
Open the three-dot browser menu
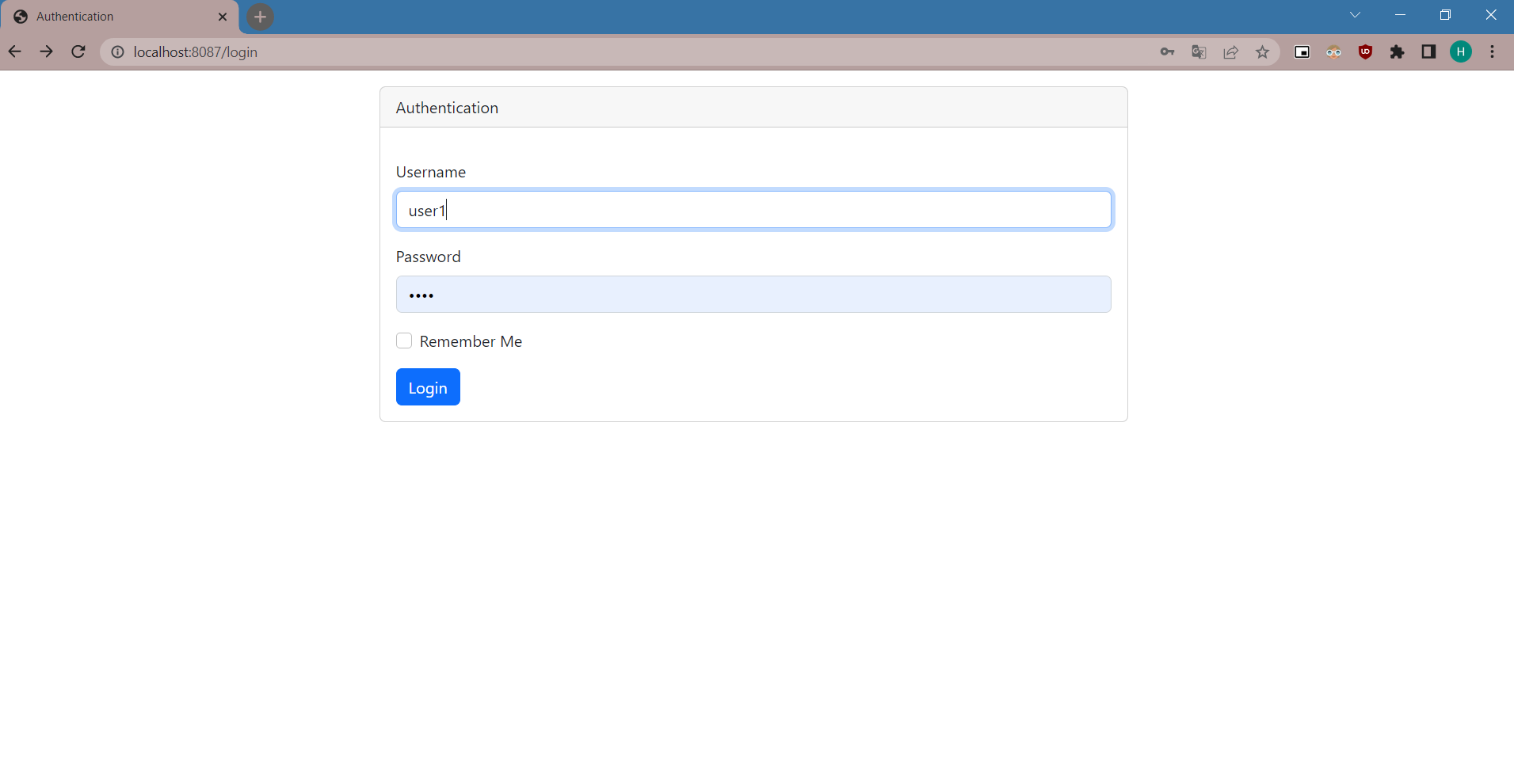point(1492,51)
